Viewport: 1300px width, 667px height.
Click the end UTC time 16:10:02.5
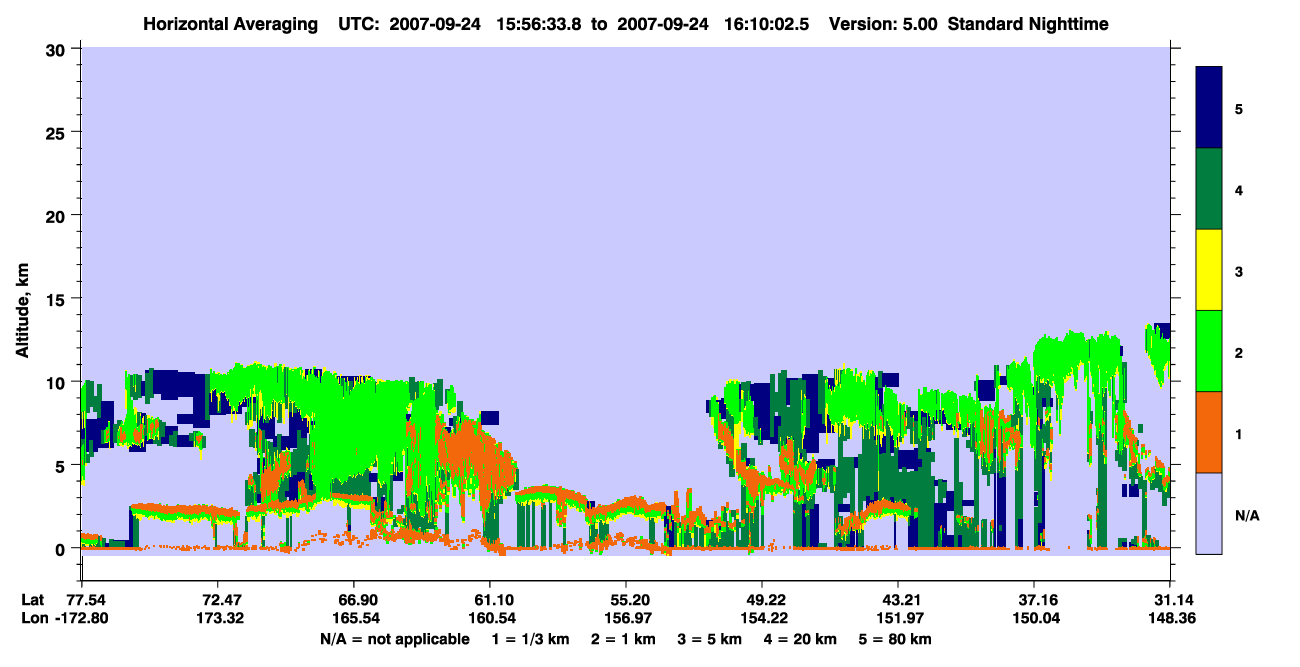(x=765, y=23)
